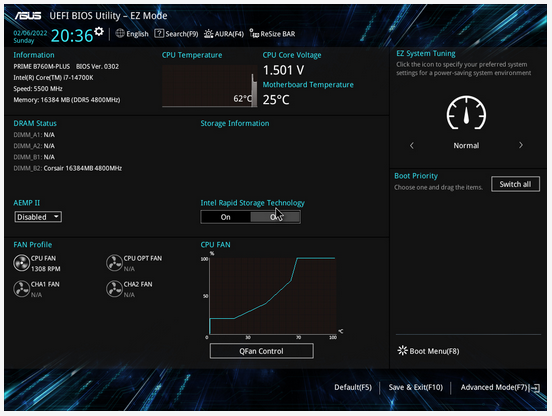Viewport: 552px width, 416px height.
Task: Click the DIMM_A1 N/A entry
Action: pos(34,135)
